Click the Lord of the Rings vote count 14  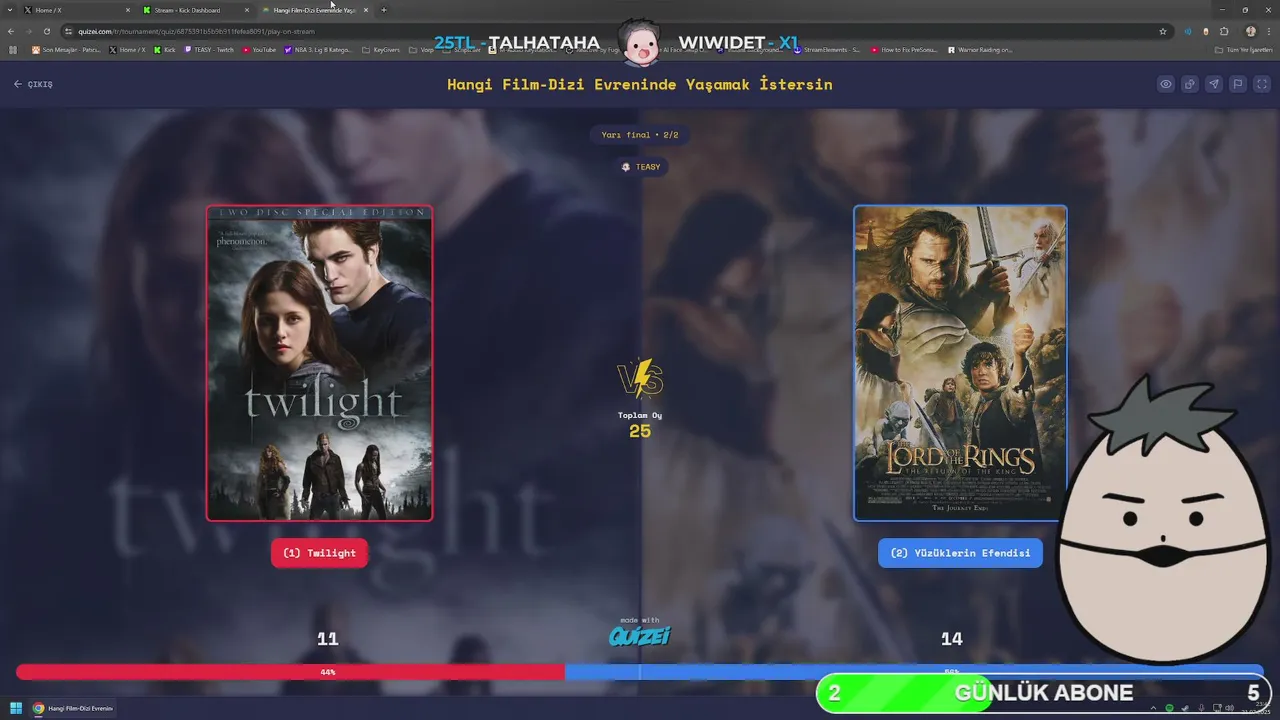pos(951,639)
